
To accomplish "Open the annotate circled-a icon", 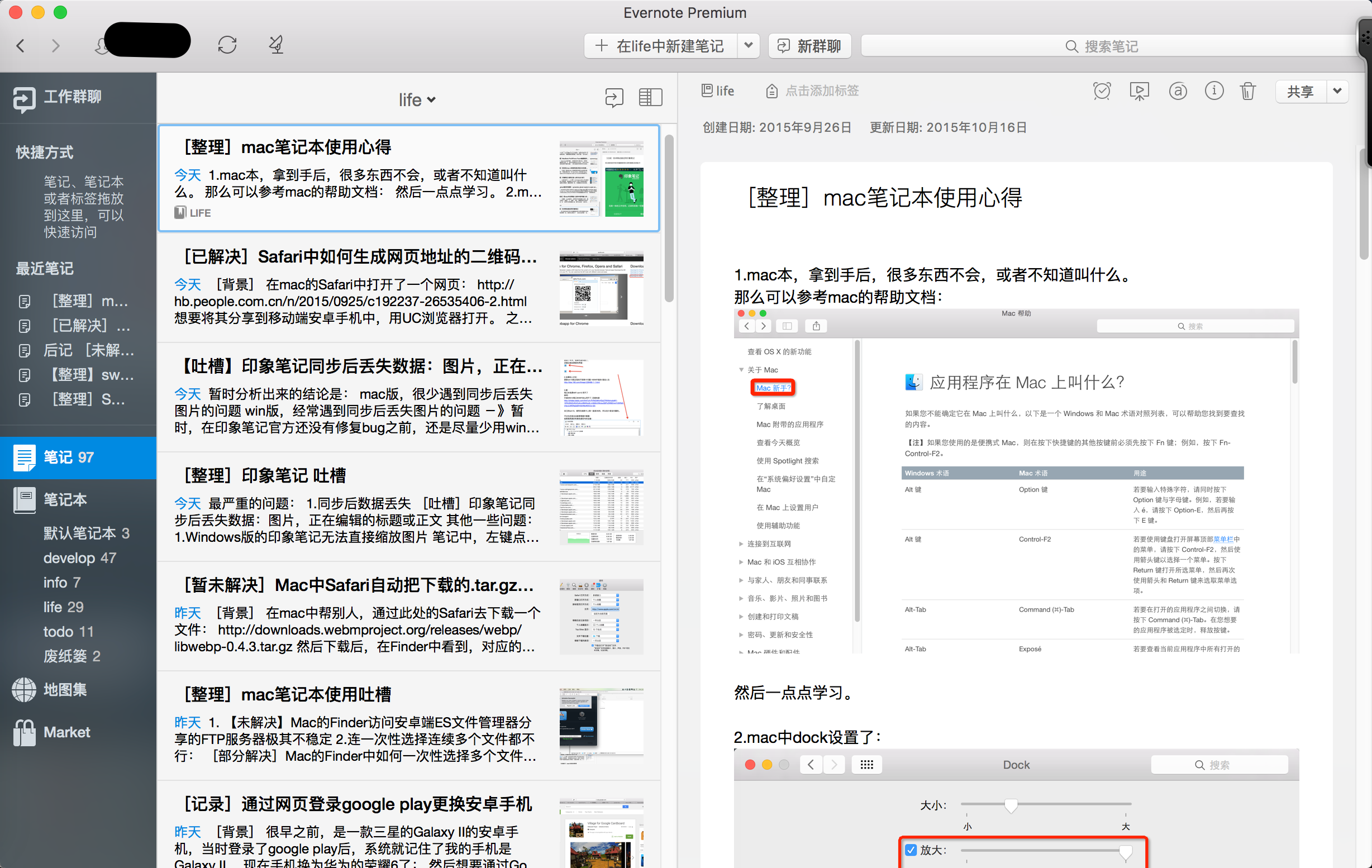I will pos(1177,91).
